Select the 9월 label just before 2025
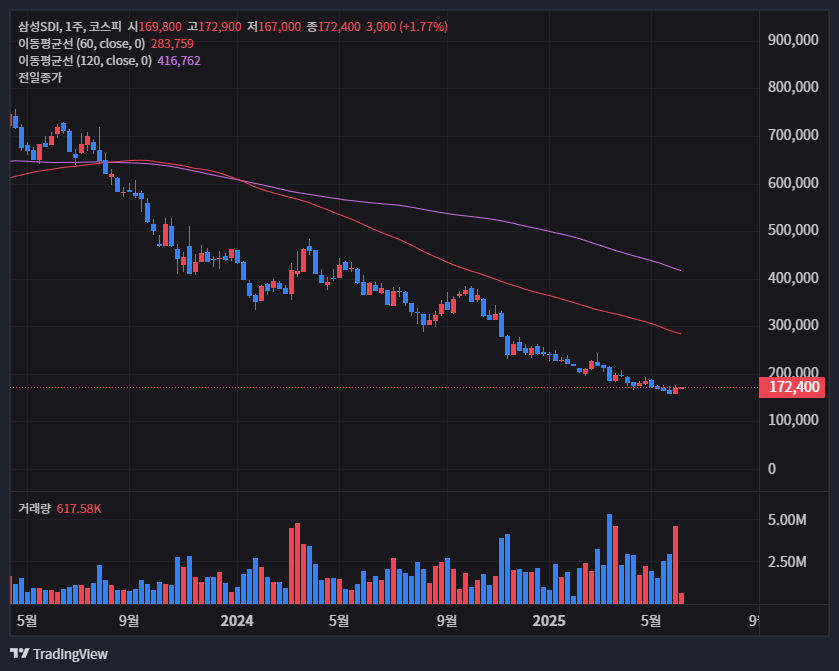 (447, 621)
